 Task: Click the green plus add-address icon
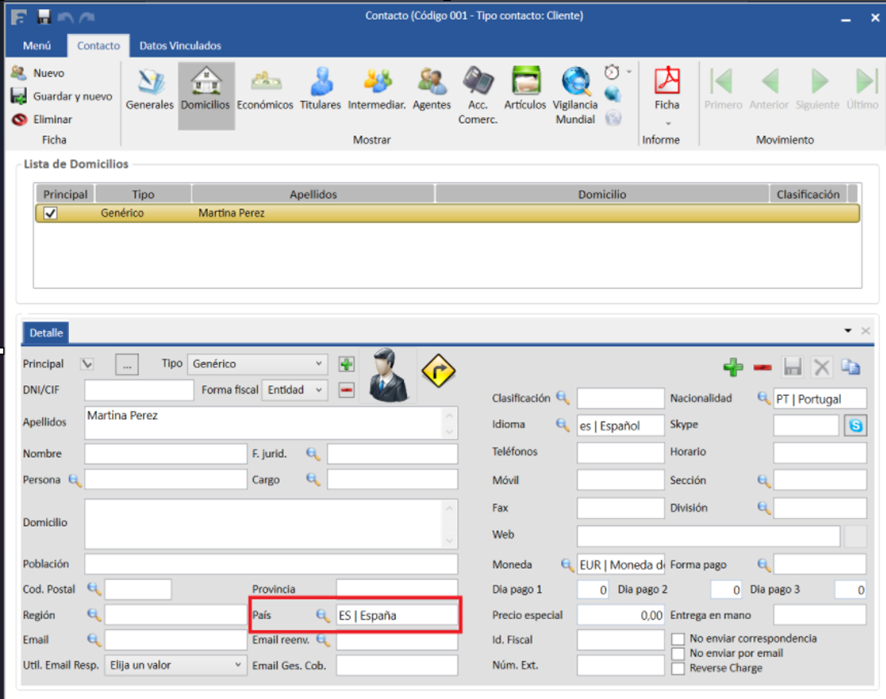click(x=733, y=367)
